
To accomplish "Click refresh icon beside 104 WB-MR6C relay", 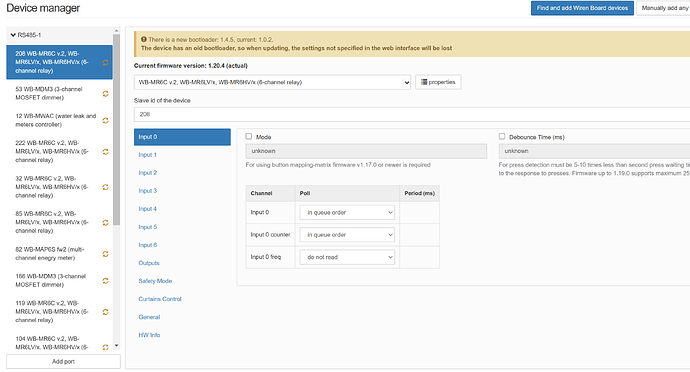I will pos(106,347).
